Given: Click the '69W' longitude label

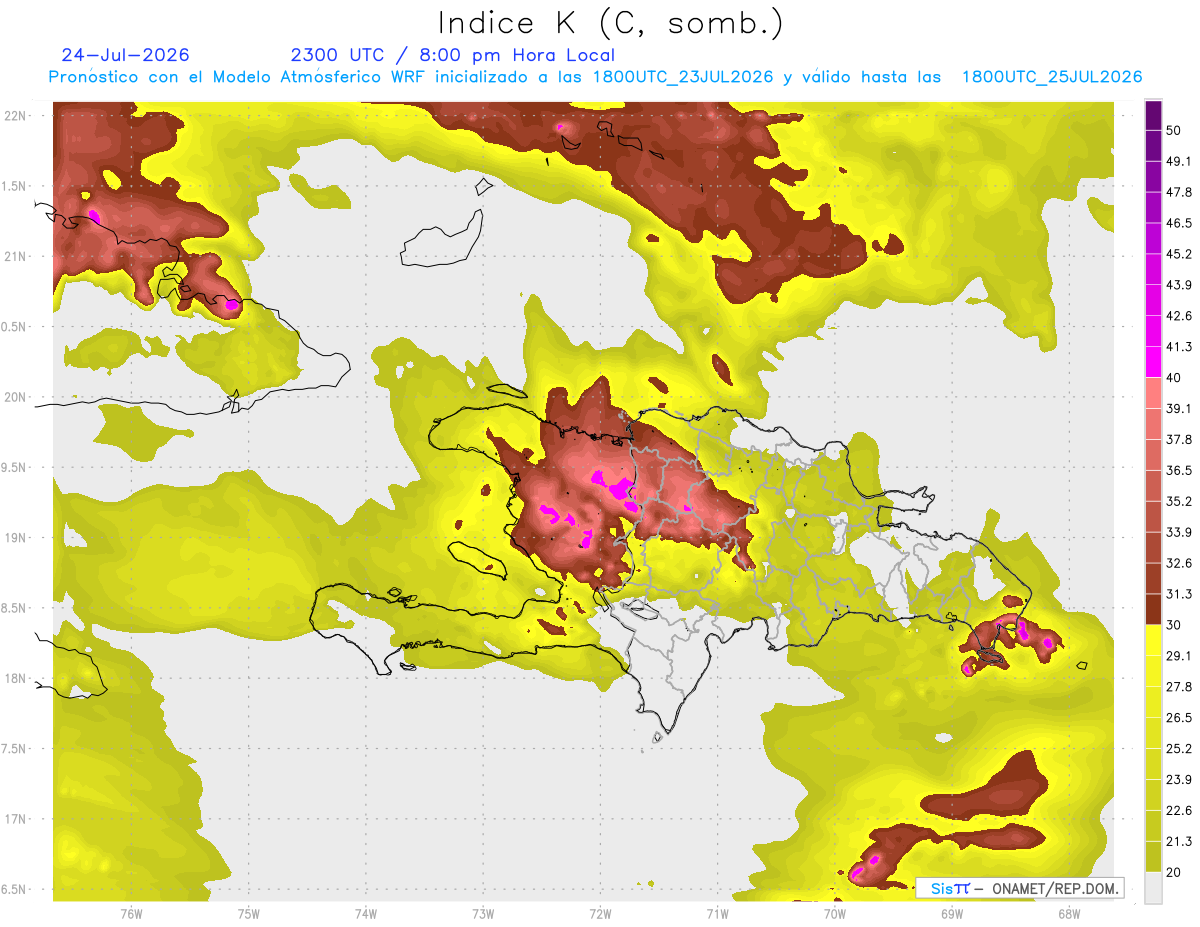Looking at the screenshot, I should [952, 913].
